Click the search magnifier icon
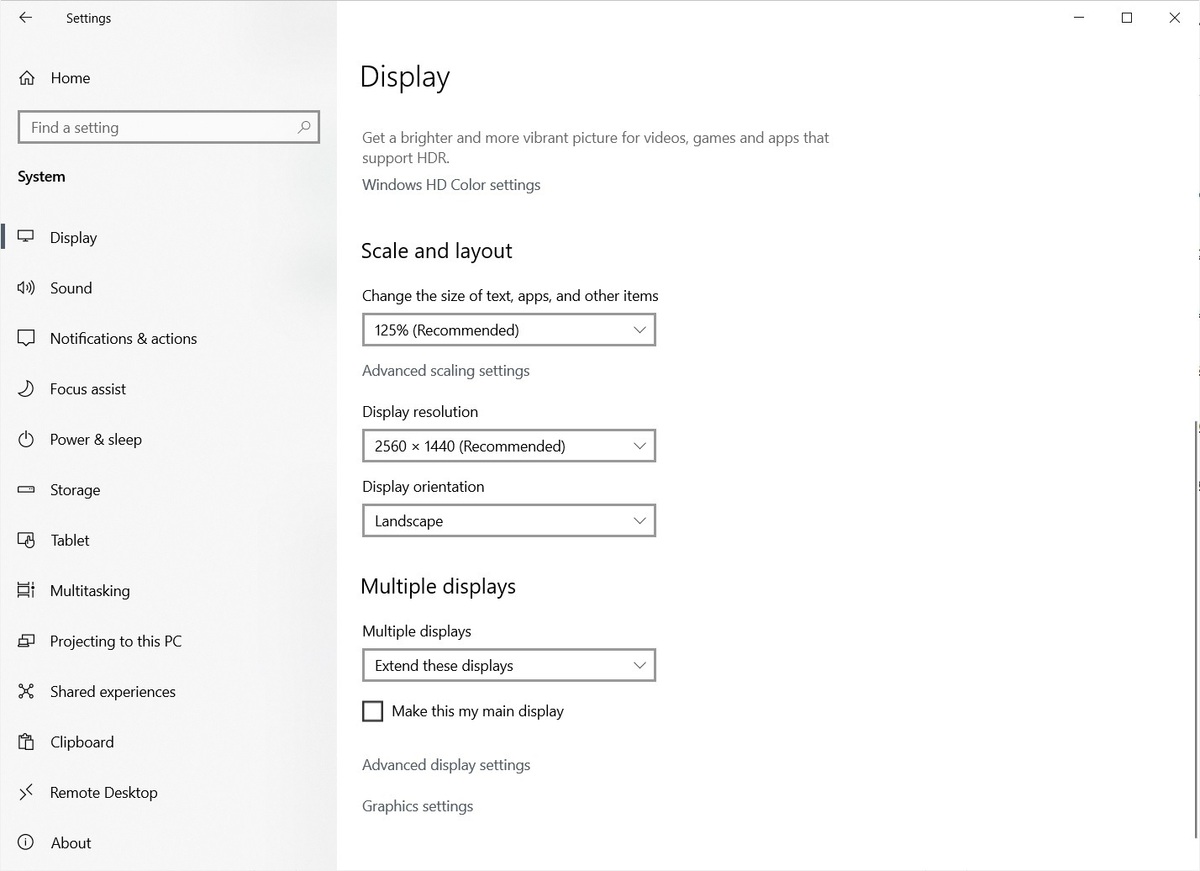1200x871 pixels. pos(304,127)
